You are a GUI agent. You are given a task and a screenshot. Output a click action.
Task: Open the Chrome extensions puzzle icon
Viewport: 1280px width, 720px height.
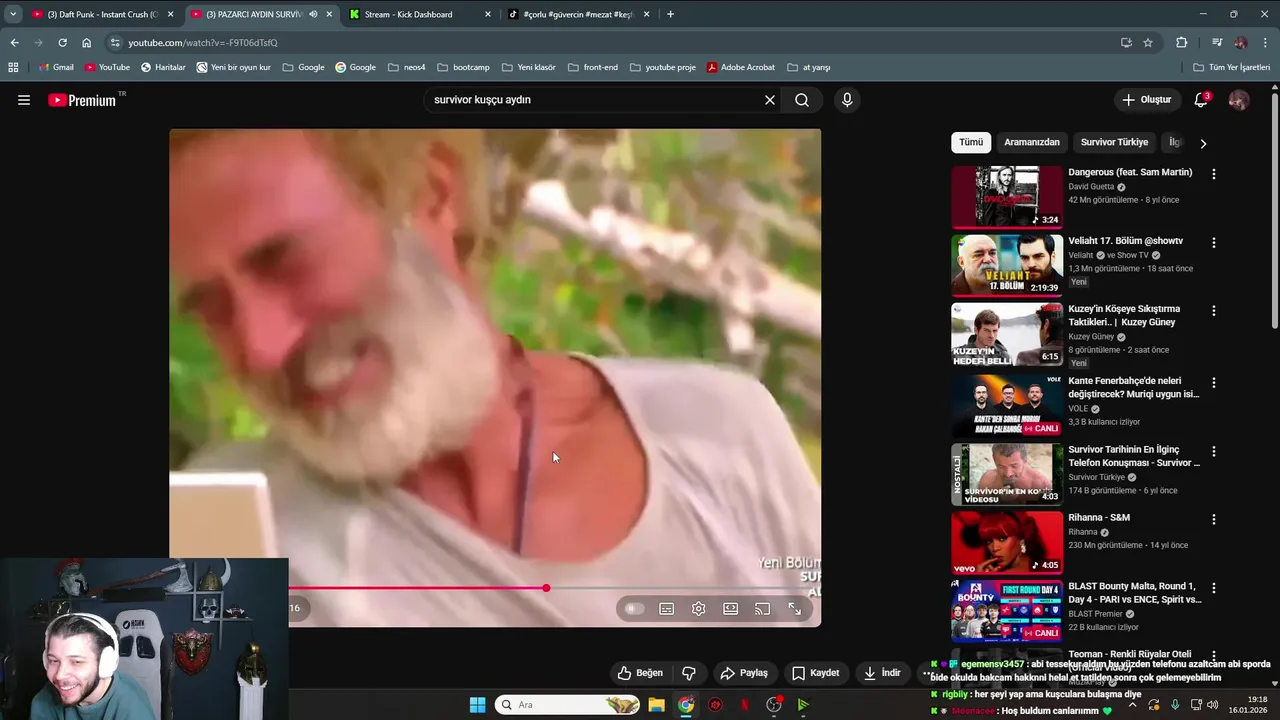(1182, 43)
